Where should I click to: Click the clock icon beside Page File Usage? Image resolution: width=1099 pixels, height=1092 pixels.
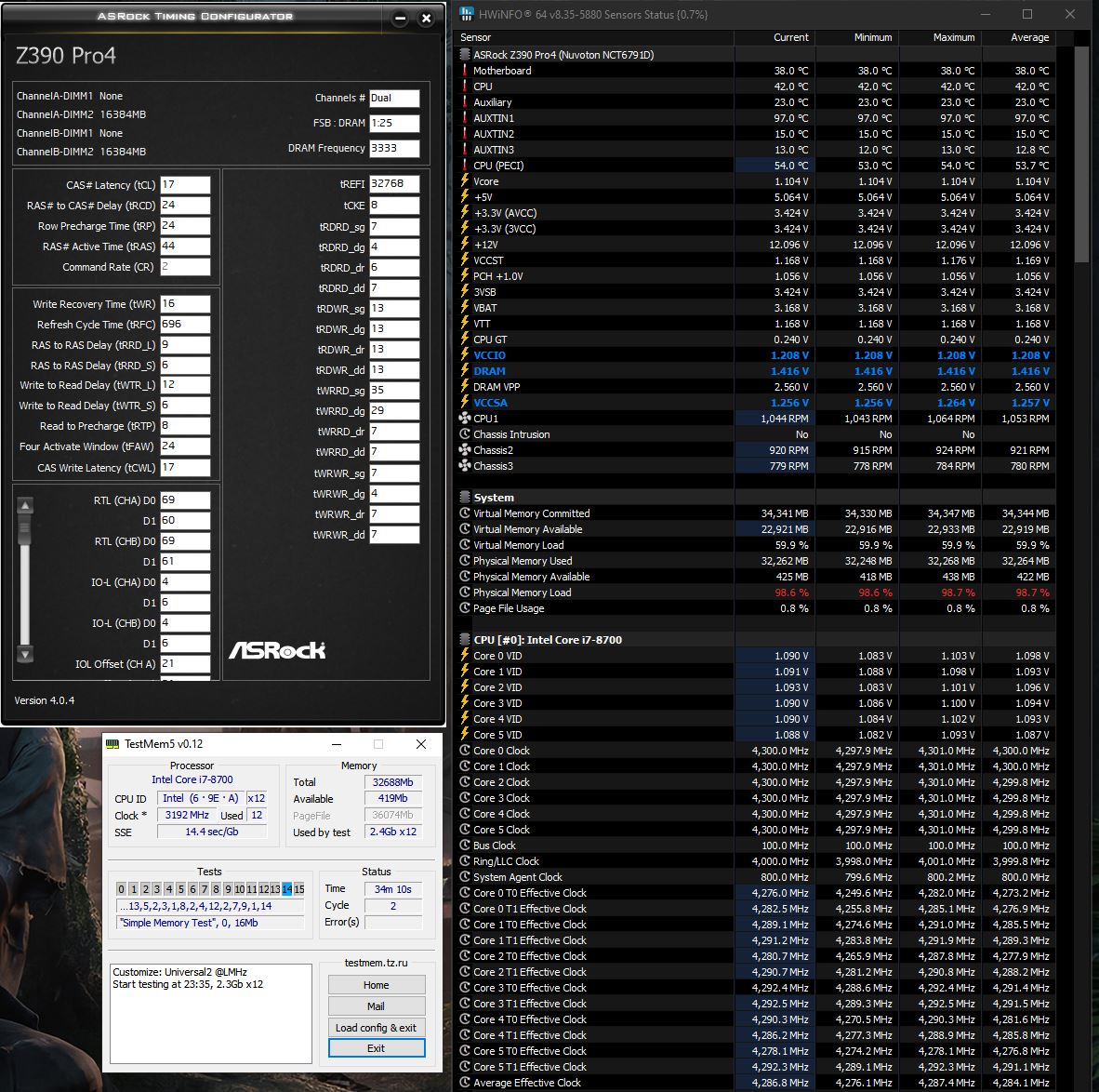[464, 608]
